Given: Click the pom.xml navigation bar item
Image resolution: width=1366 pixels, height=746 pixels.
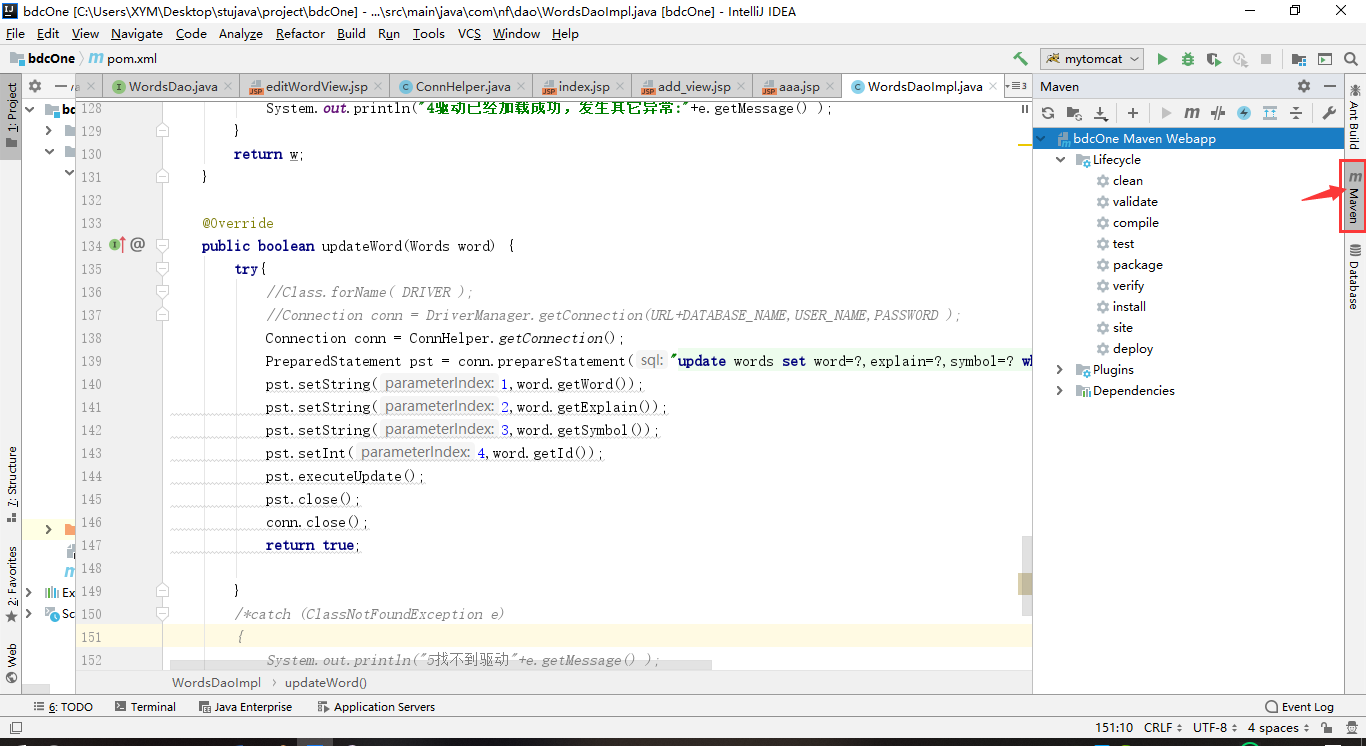Looking at the screenshot, I should 124,59.
